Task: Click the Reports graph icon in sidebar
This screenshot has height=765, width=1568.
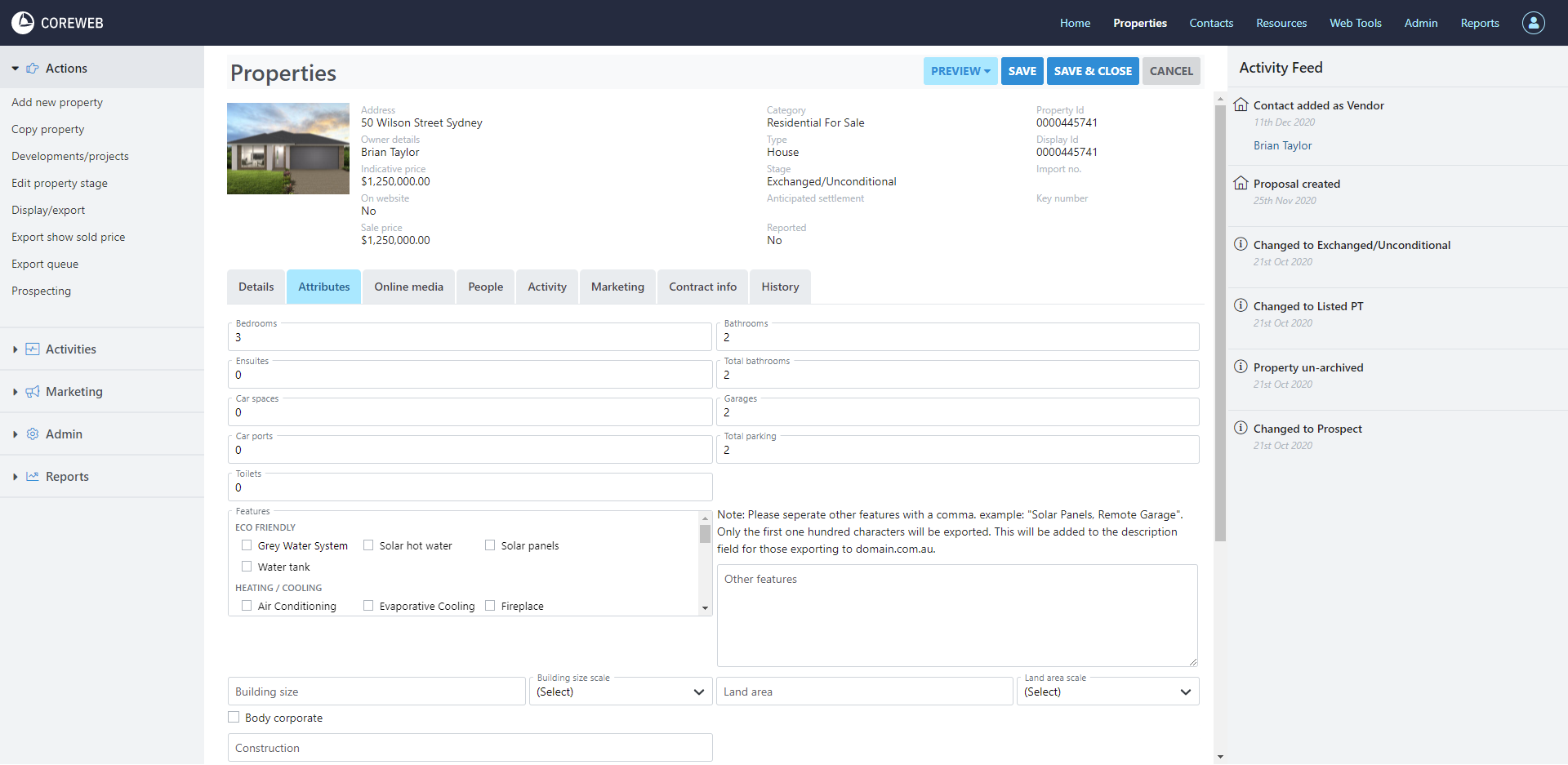Action: point(33,477)
